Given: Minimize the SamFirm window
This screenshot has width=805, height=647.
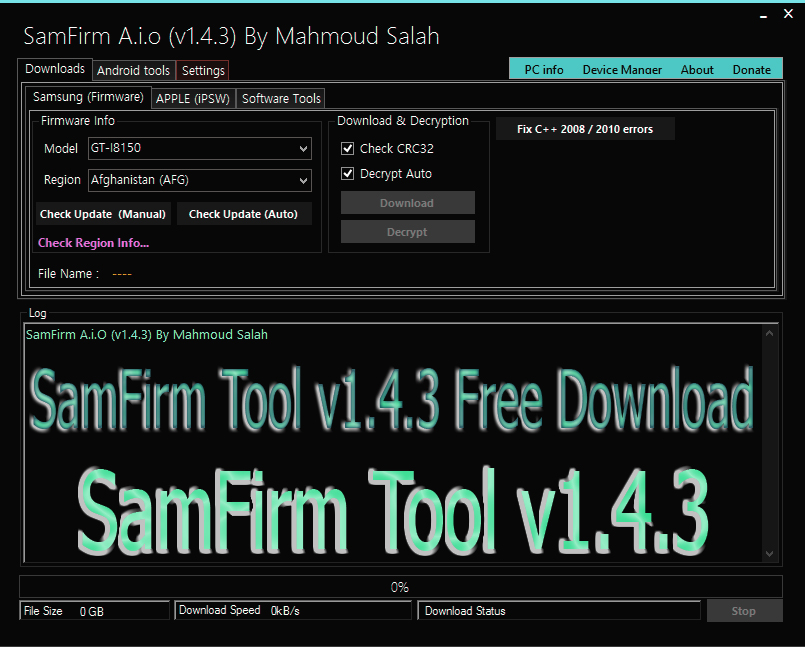Looking at the screenshot, I should 763,15.
